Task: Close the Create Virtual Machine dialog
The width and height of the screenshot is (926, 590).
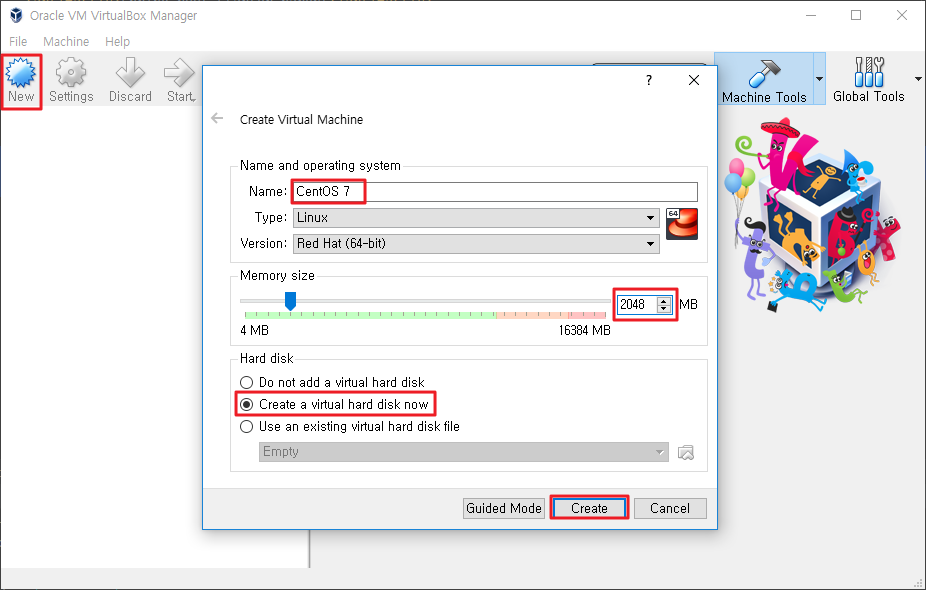Action: 694,80
